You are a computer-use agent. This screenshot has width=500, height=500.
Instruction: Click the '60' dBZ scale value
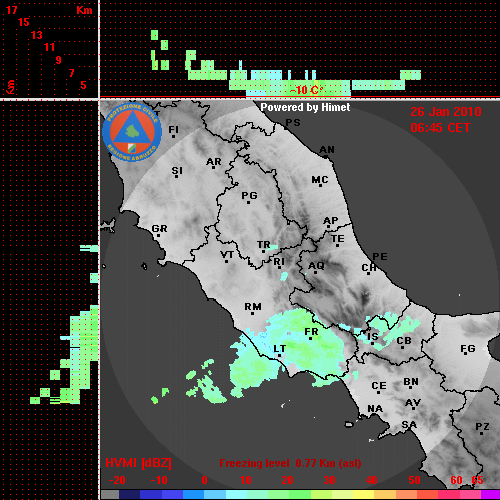pyautogui.click(x=456, y=480)
